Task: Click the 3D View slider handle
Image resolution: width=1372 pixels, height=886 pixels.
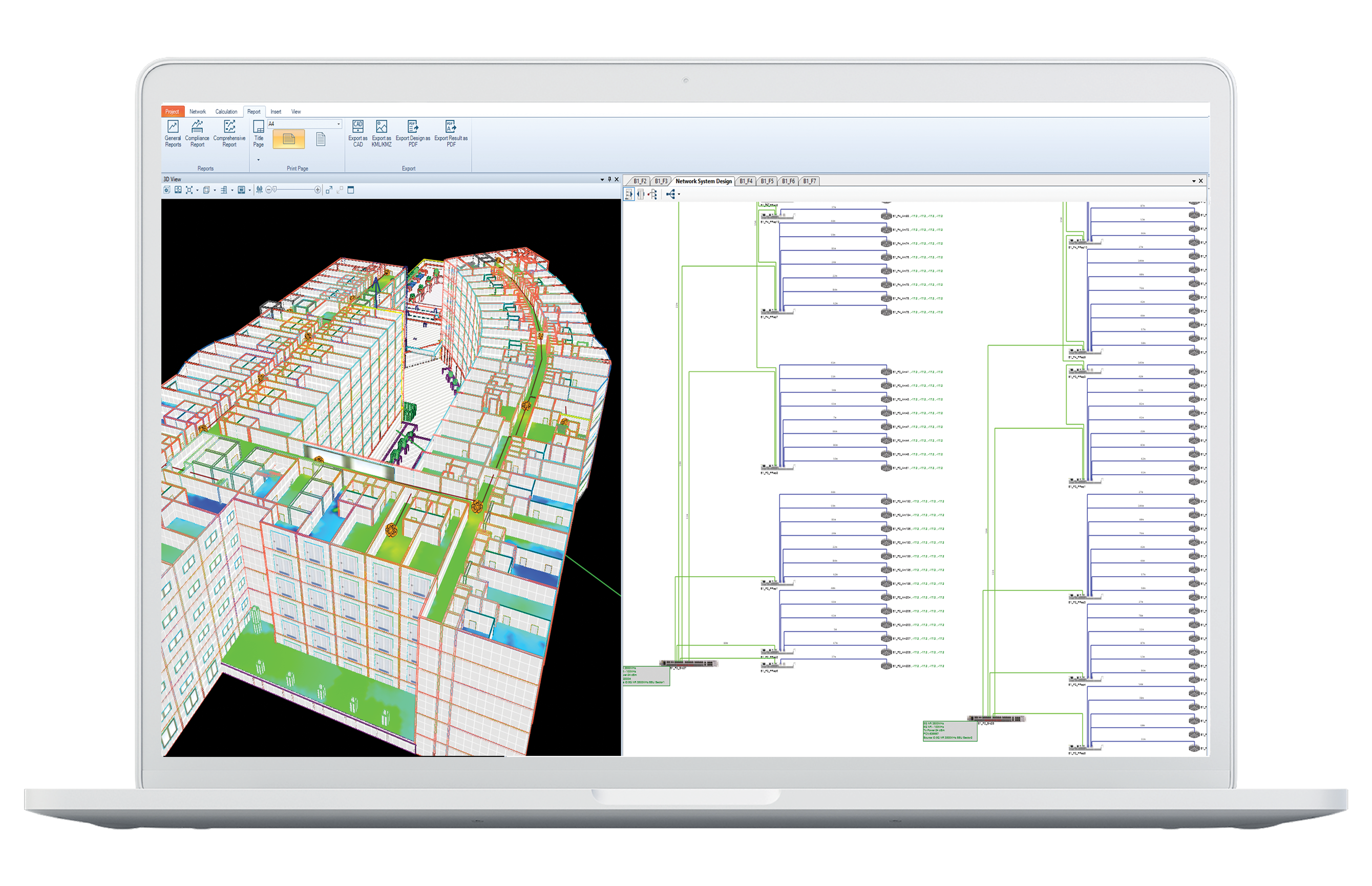Action: pyautogui.click(x=275, y=189)
